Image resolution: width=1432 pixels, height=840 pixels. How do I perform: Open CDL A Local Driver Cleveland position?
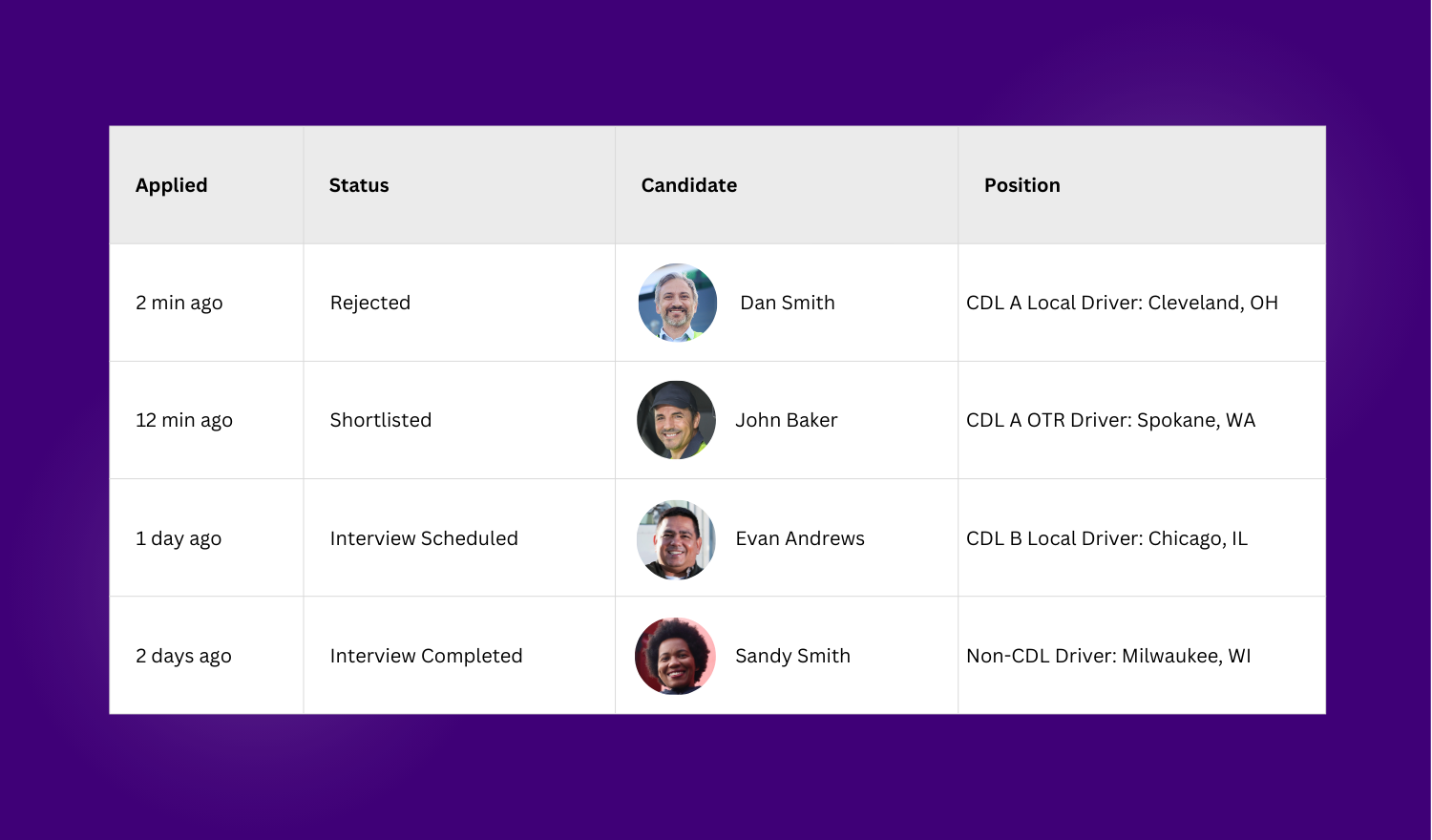pos(1122,303)
